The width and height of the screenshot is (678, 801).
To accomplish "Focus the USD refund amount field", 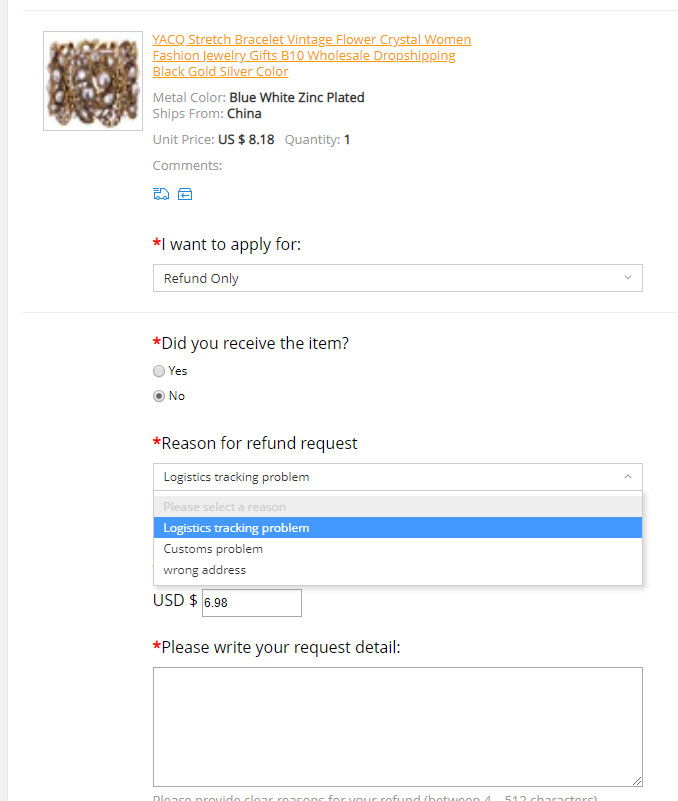I will (x=251, y=603).
